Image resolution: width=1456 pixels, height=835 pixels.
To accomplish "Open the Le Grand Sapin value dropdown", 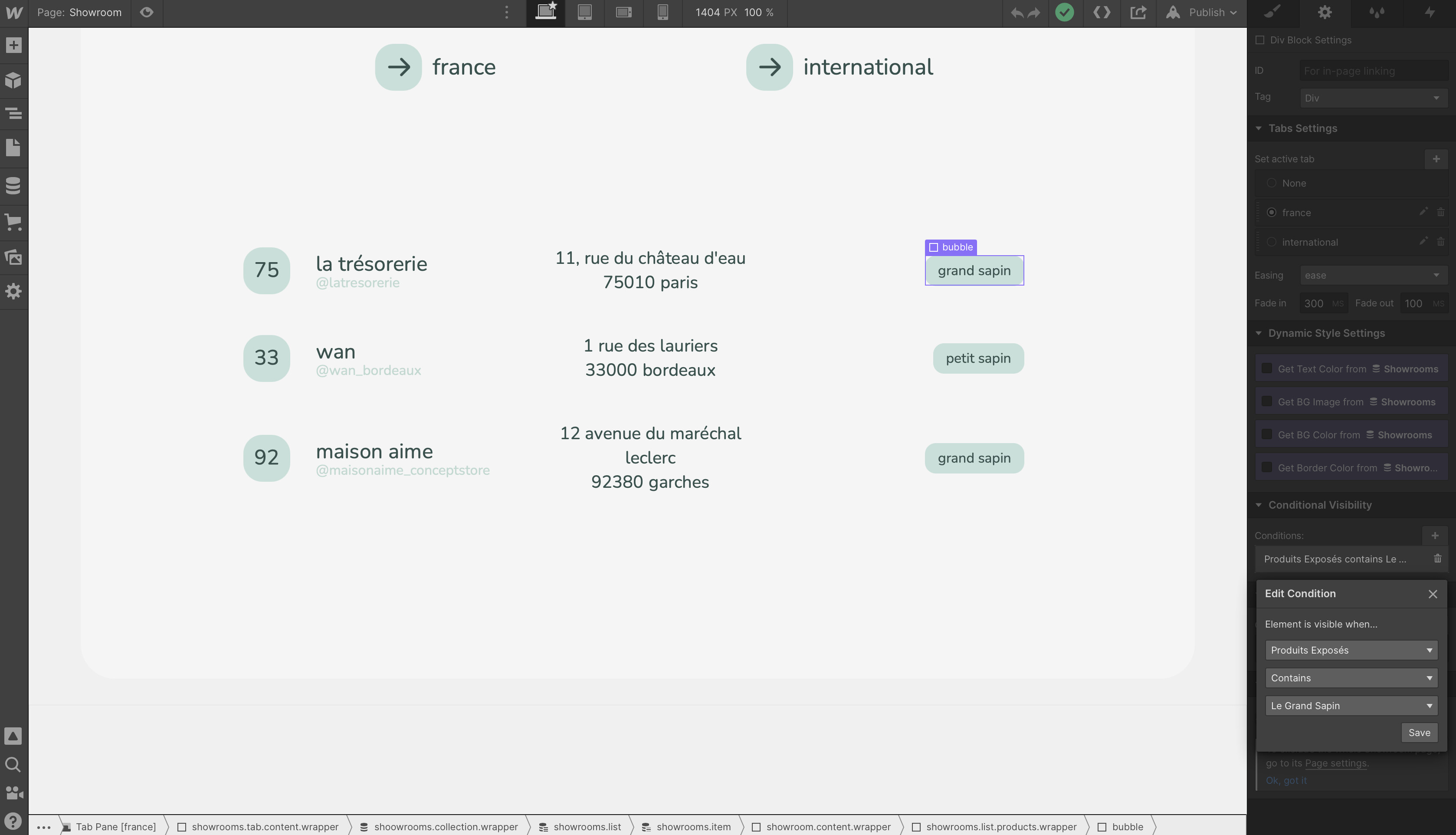I will (1351, 705).
